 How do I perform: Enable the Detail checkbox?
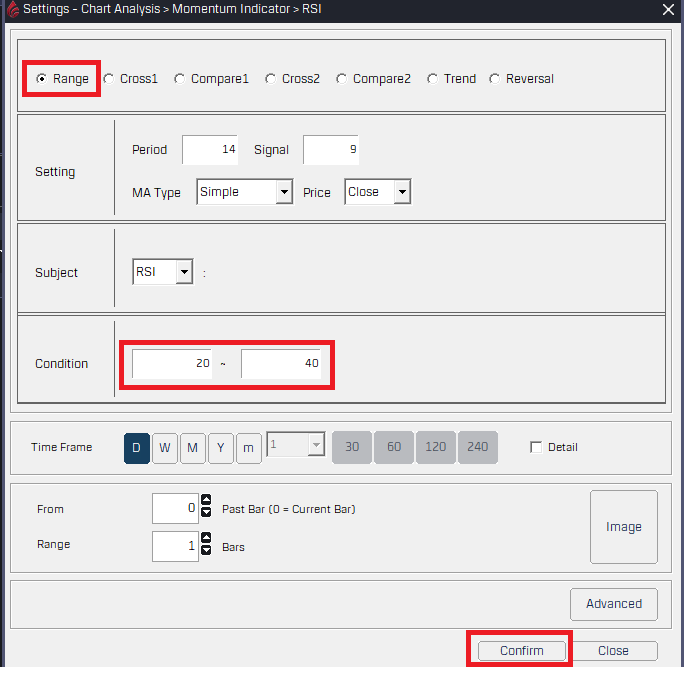536,448
